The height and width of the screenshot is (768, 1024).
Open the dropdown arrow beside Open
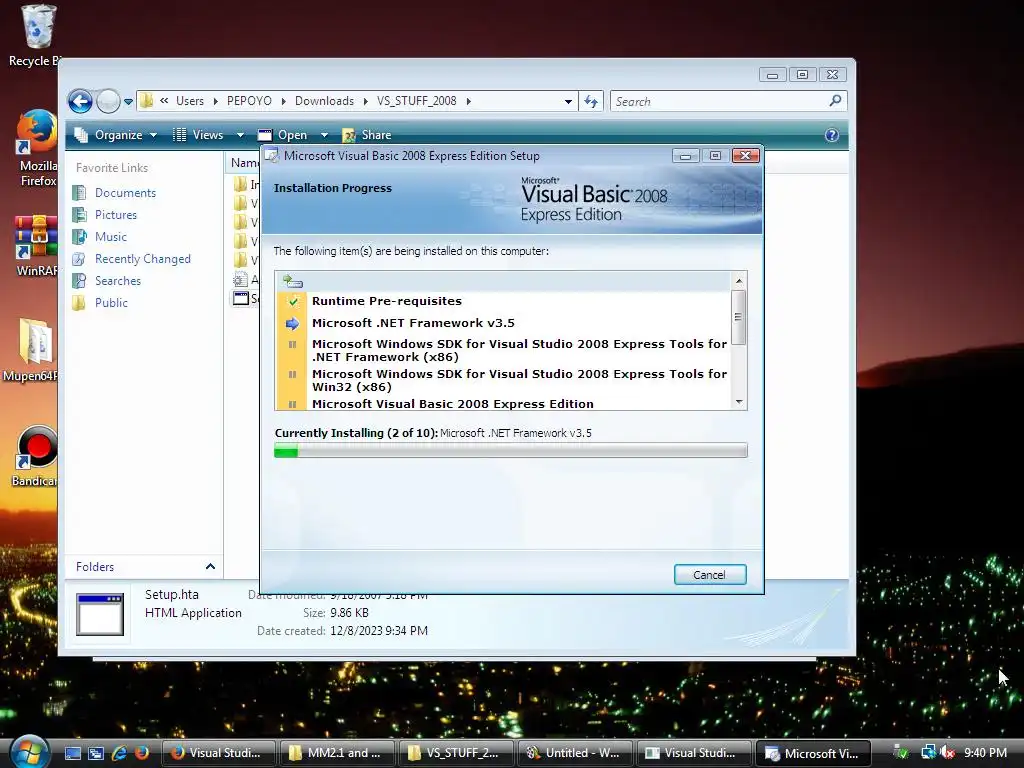point(324,135)
